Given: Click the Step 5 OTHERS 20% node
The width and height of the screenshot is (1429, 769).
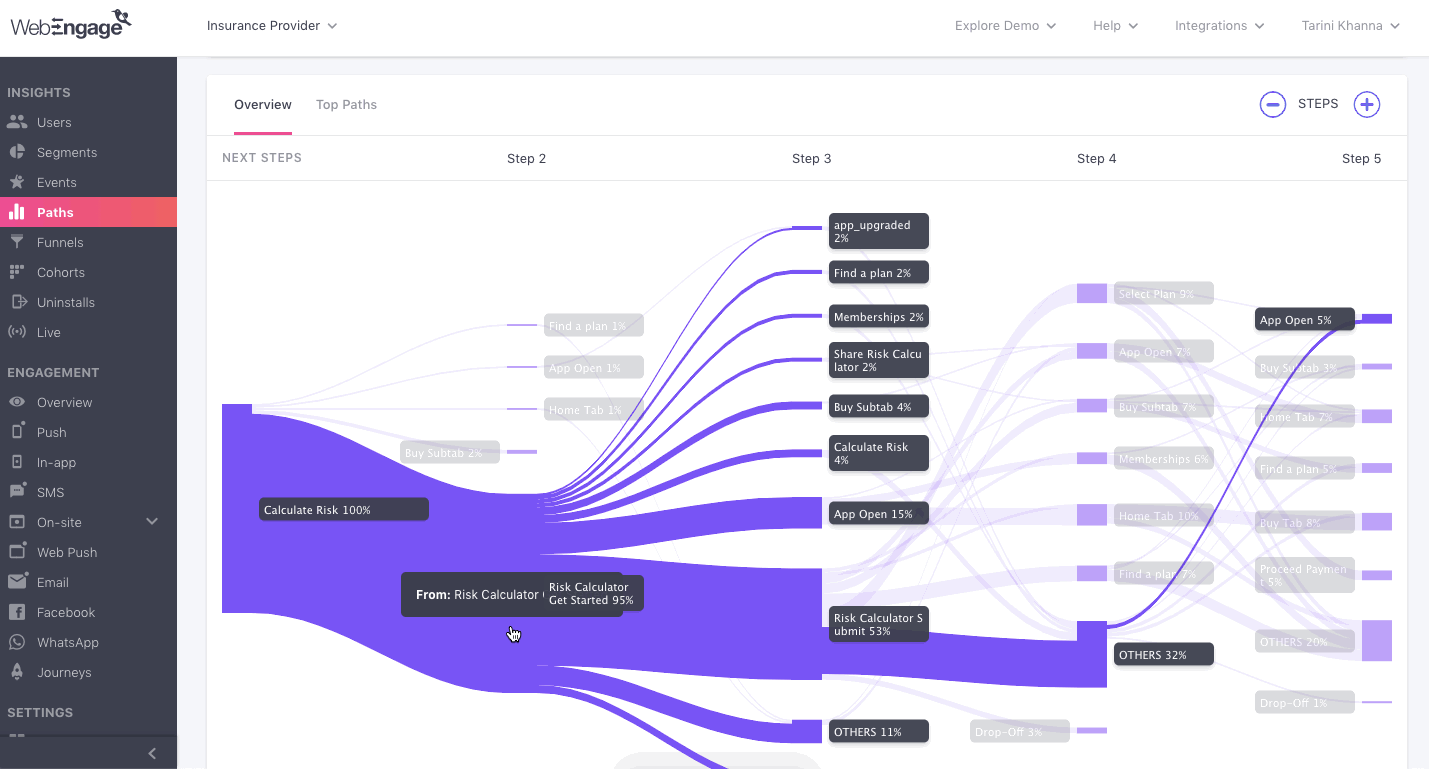Looking at the screenshot, I should tap(1305, 642).
